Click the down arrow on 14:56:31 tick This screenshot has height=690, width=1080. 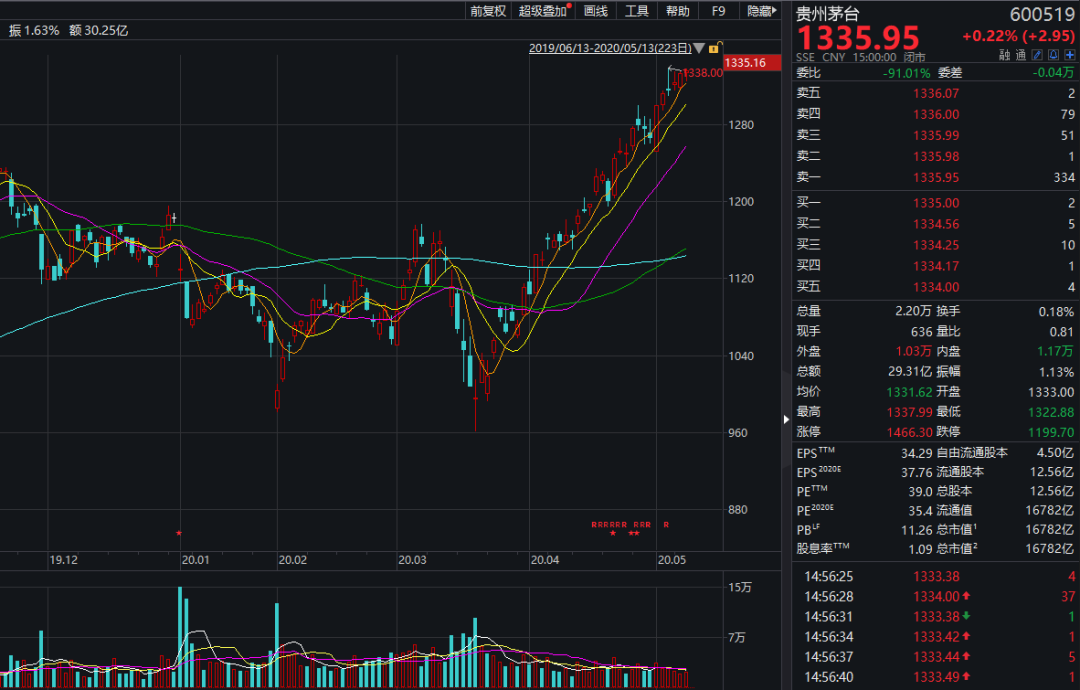pos(966,616)
